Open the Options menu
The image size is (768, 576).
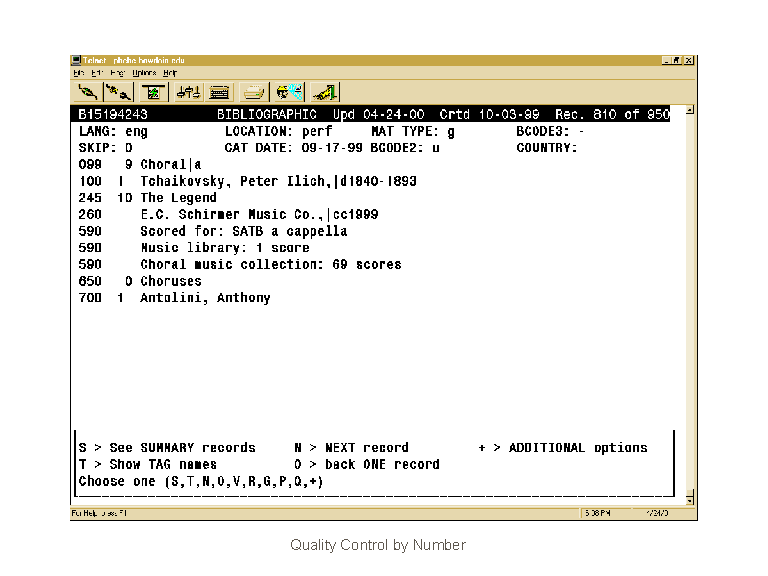(144, 73)
